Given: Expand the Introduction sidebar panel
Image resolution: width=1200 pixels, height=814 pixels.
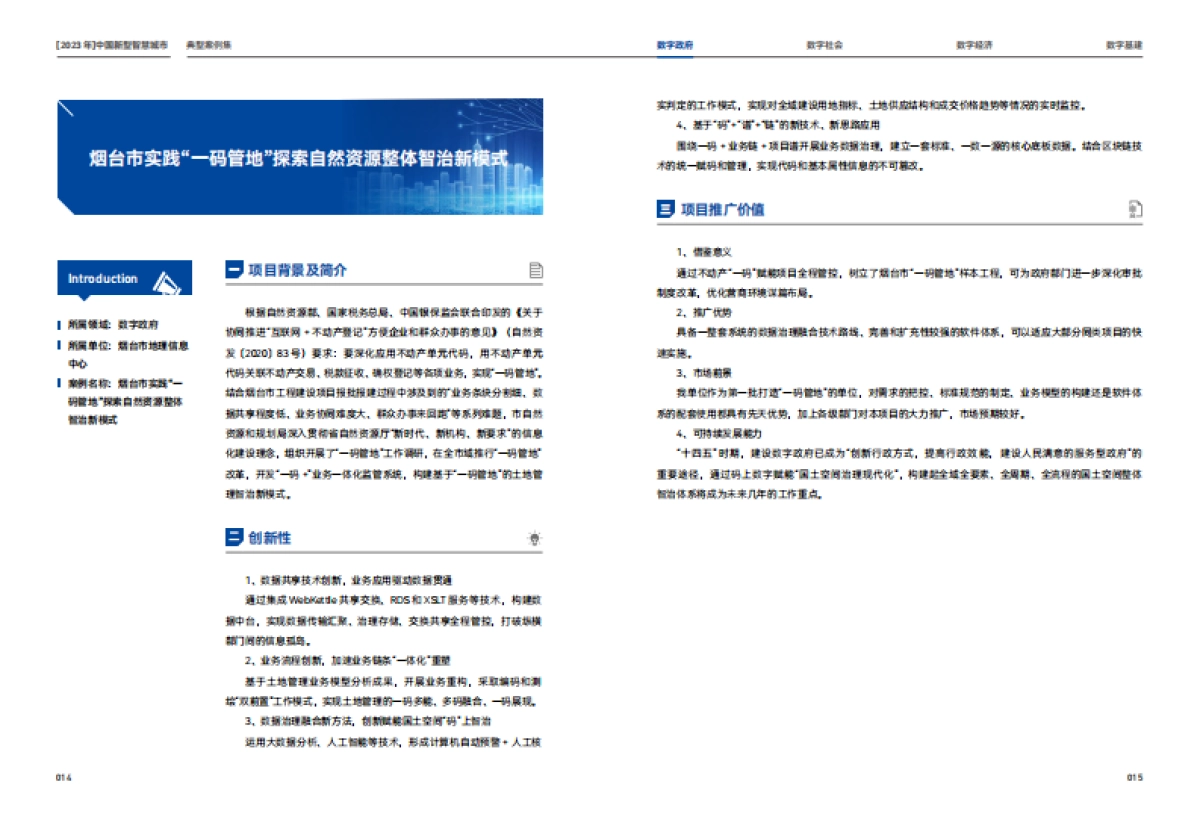Looking at the screenshot, I should coord(122,279).
